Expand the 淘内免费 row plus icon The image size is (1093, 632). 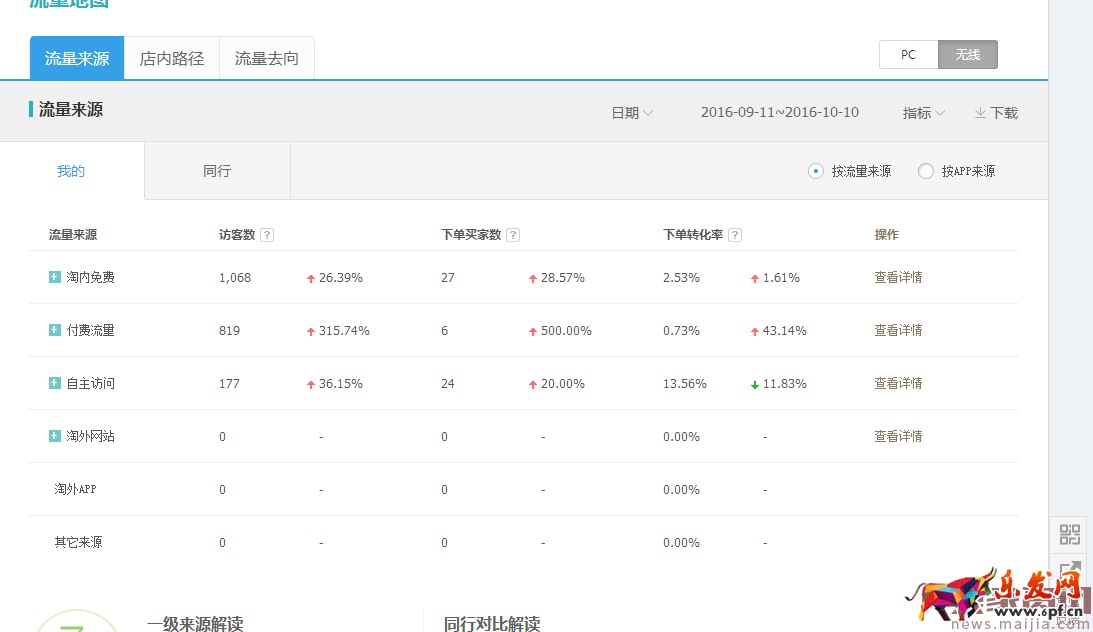55,277
